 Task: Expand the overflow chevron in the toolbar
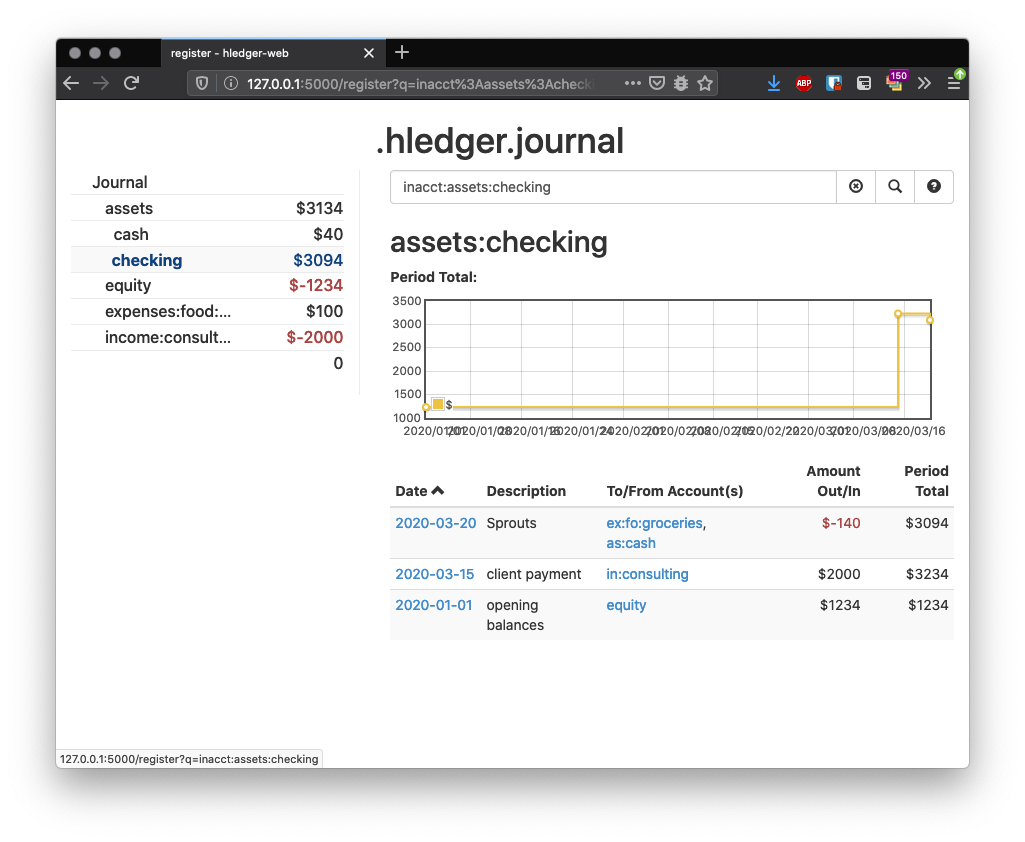tap(924, 83)
